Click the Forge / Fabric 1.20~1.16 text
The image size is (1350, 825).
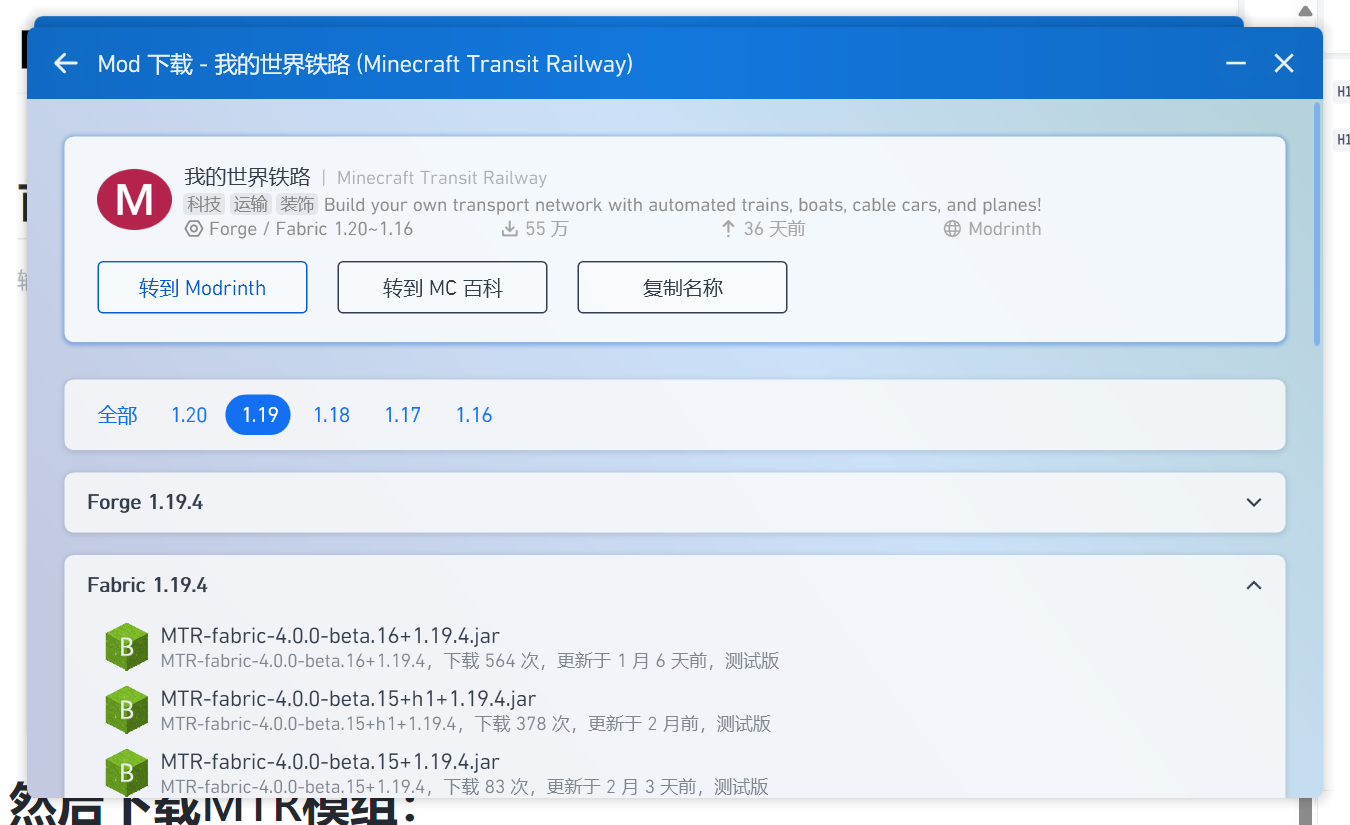pos(311,229)
